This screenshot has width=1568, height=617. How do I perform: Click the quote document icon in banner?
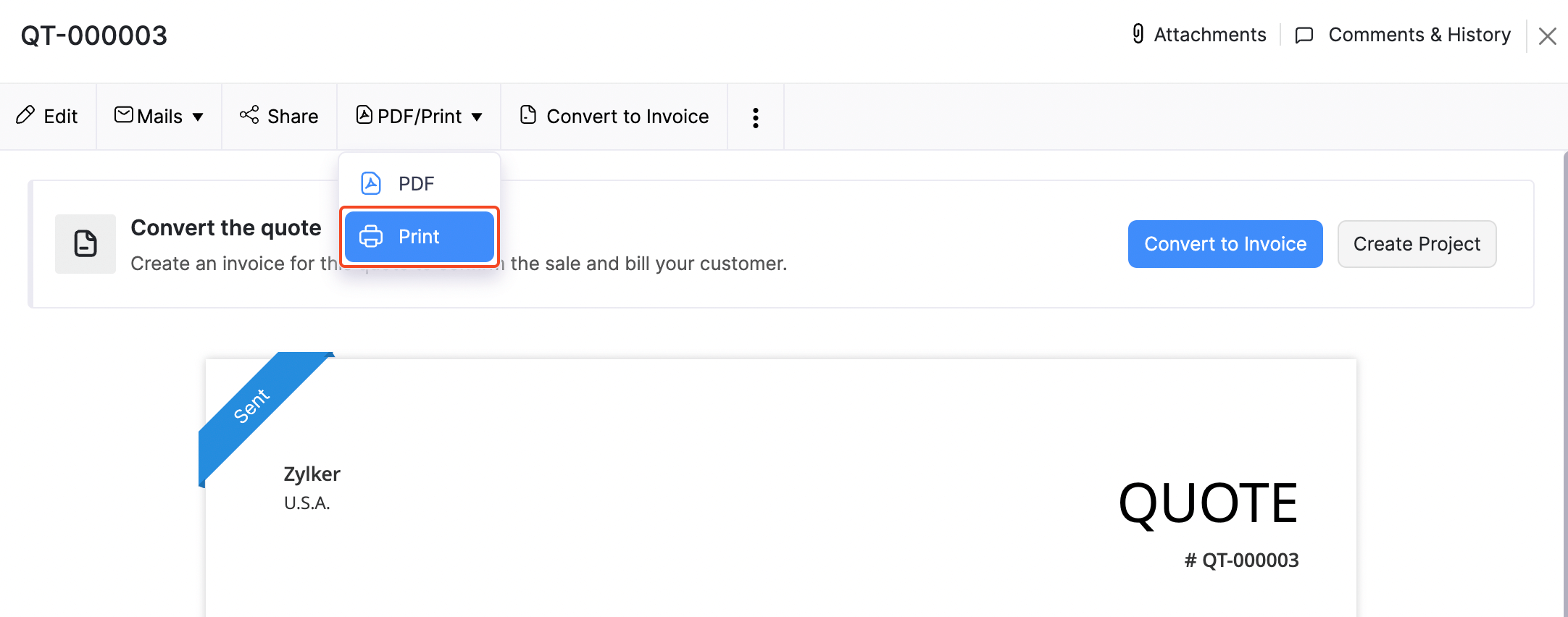click(x=86, y=244)
